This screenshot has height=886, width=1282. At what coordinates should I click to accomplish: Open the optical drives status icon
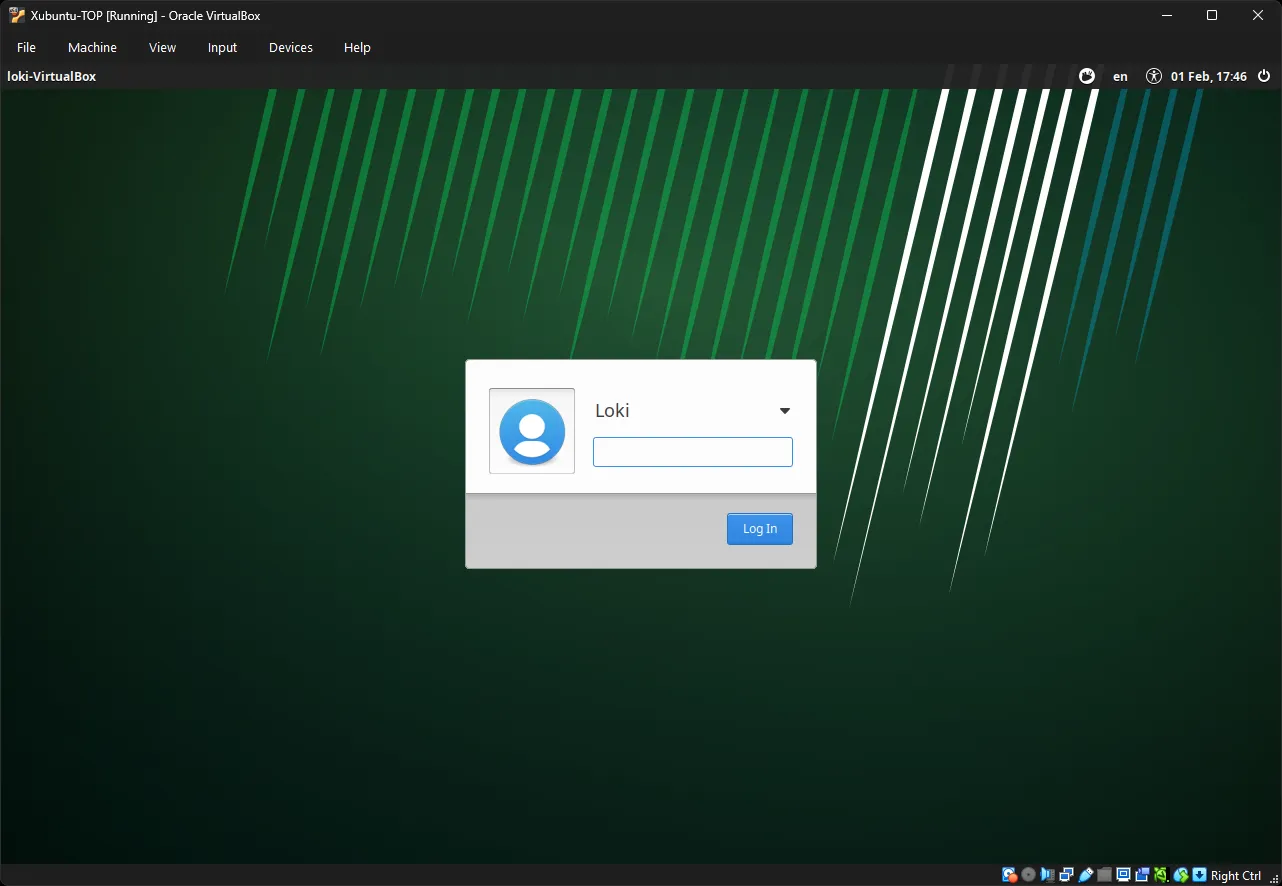1027,874
